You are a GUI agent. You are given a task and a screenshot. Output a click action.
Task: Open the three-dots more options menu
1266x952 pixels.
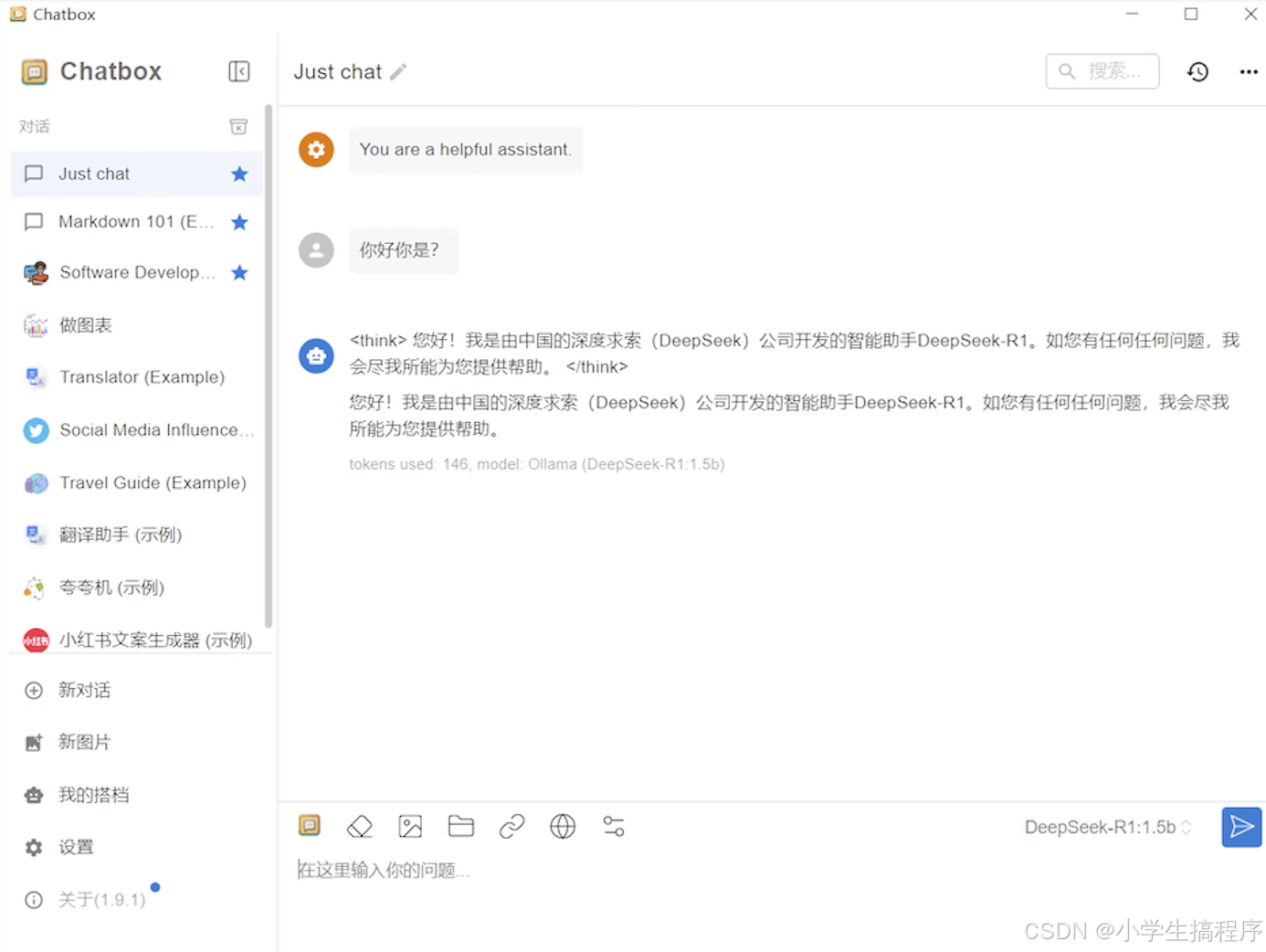(x=1249, y=71)
